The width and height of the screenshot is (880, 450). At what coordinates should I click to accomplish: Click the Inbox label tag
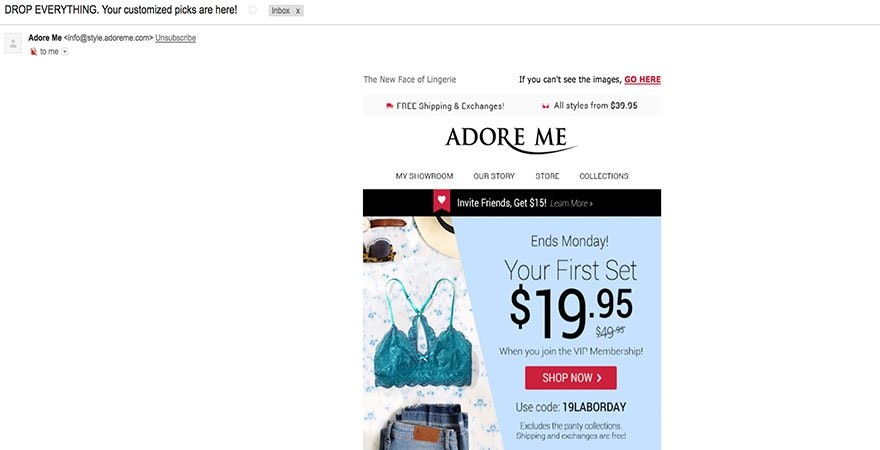[x=281, y=11]
